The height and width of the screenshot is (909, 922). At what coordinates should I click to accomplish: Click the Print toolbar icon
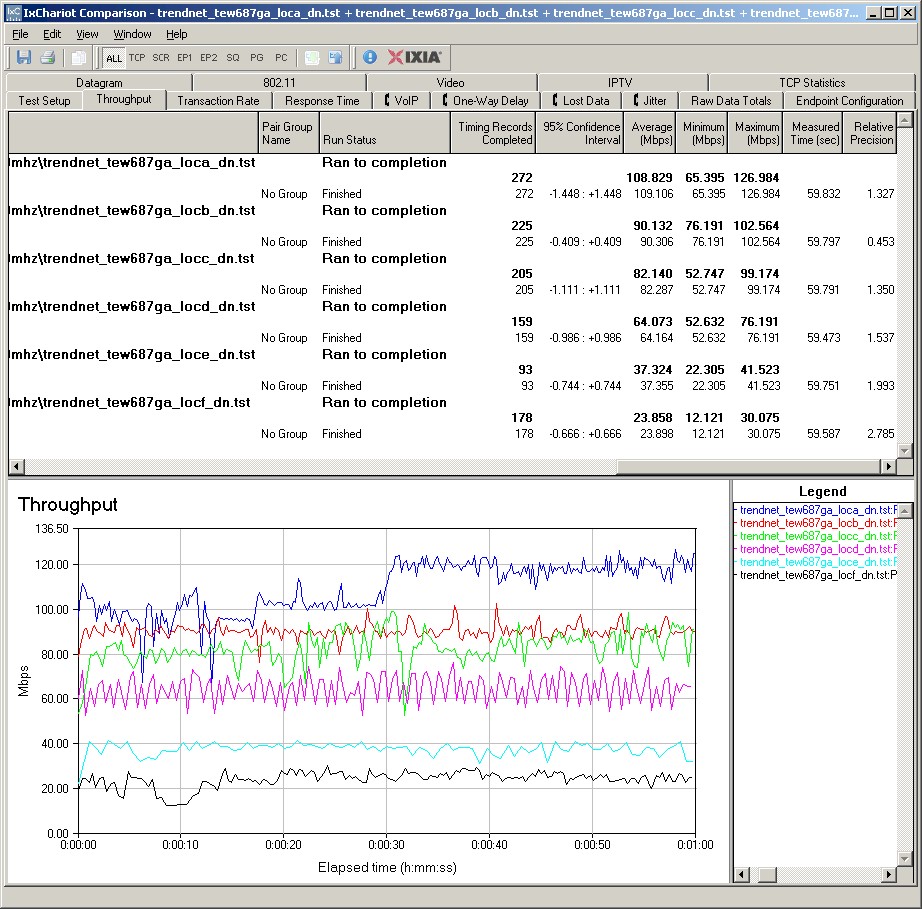pos(48,58)
